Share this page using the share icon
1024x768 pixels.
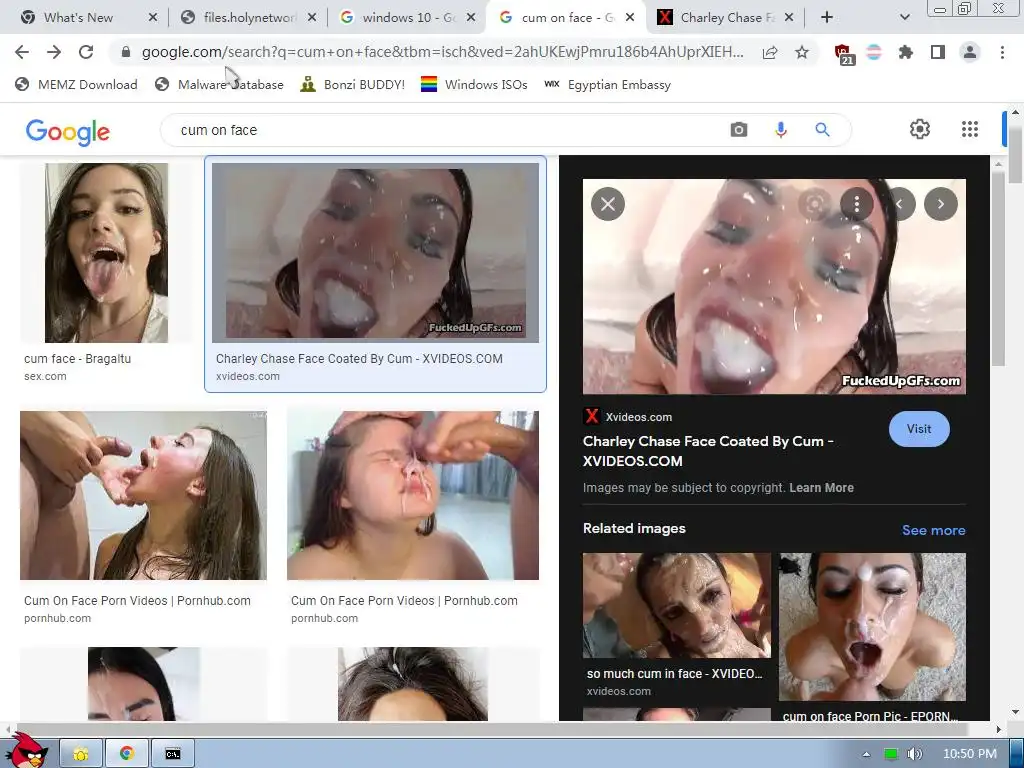pos(770,52)
